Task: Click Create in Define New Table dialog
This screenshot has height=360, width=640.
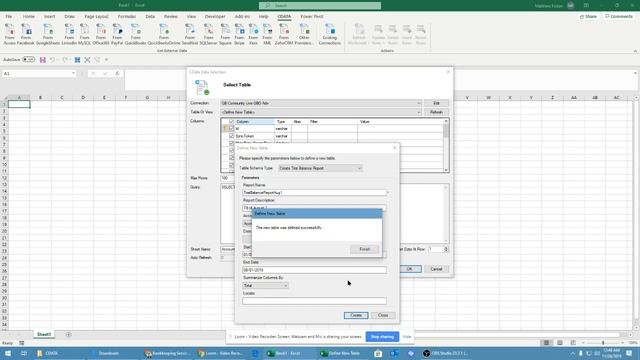Action: pyautogui.click(x=356, y=315)
